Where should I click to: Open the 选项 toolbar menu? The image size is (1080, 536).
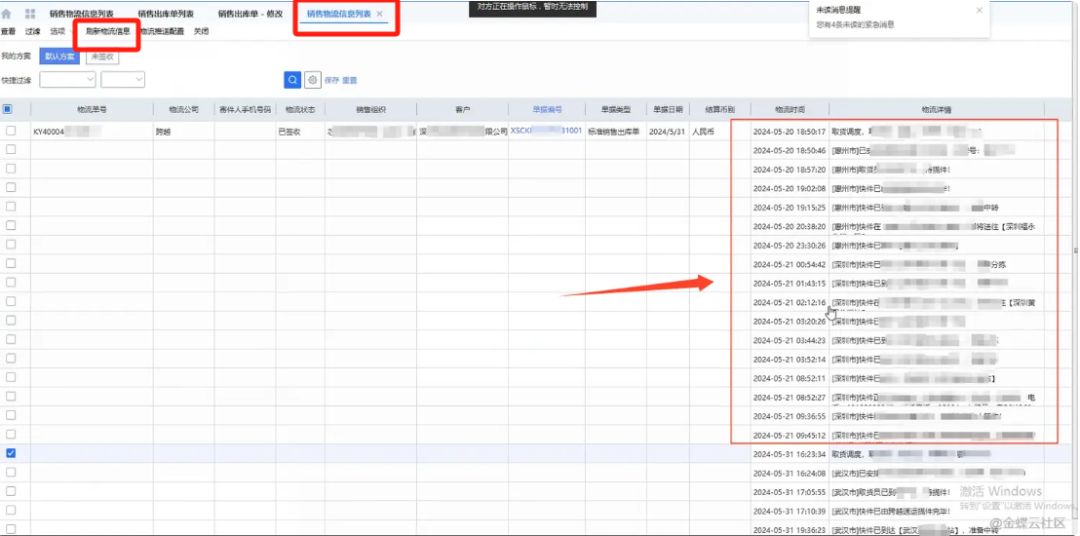pos(58,31)
